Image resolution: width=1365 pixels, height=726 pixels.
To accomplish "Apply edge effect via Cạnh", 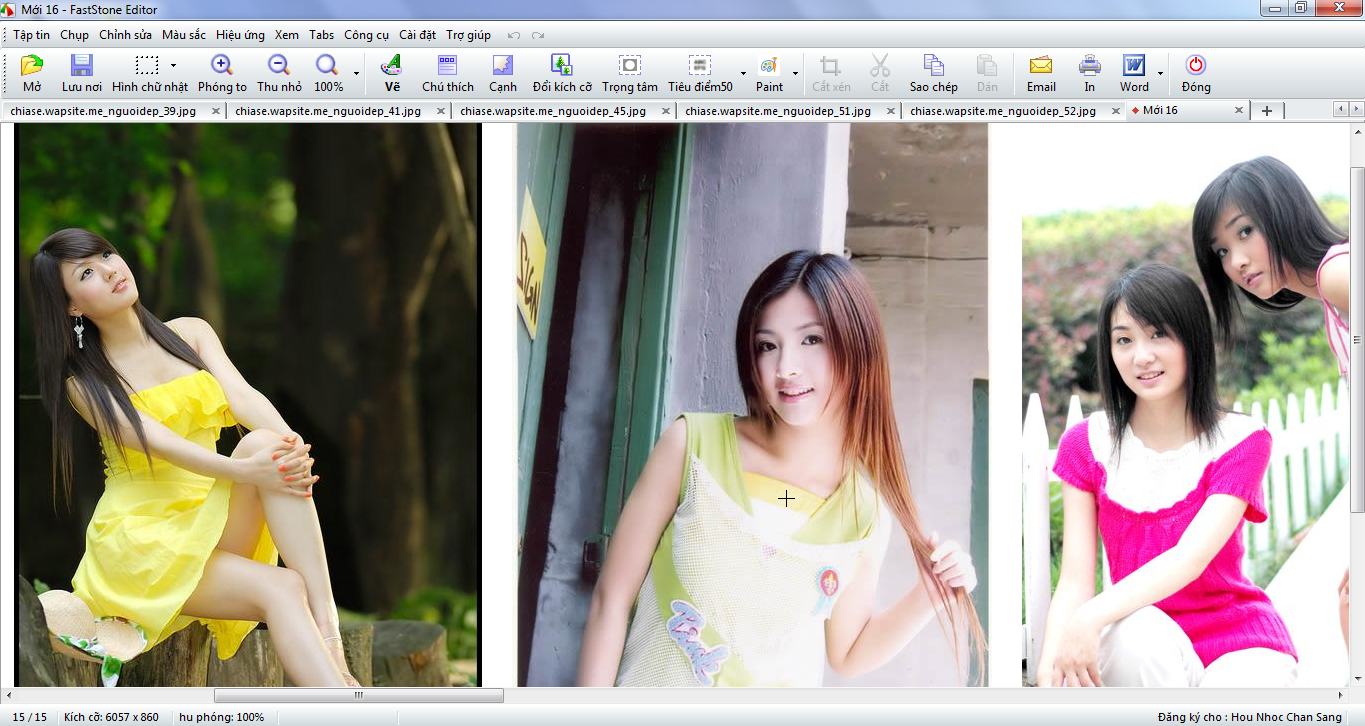I will point(503,75).
